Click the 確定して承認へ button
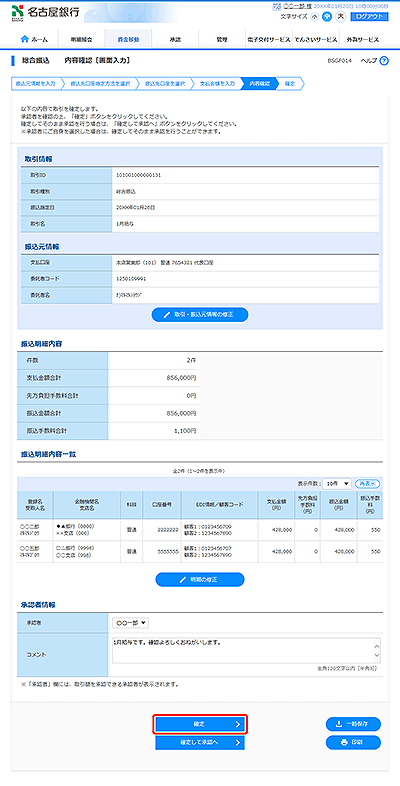400x786 pixels. 199,743
